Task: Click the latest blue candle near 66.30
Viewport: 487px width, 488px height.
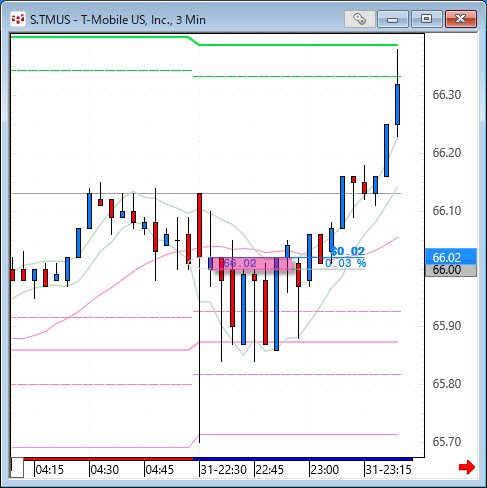Action: tap(397, 105)
